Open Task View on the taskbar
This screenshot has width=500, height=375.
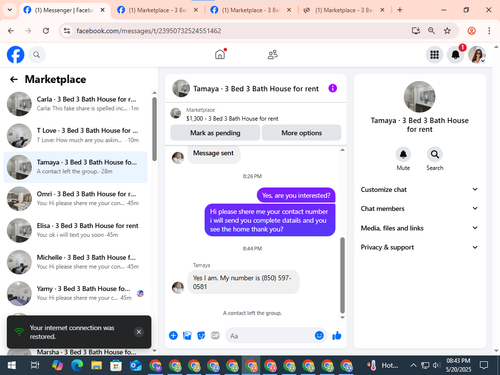[x=35, y=365]
